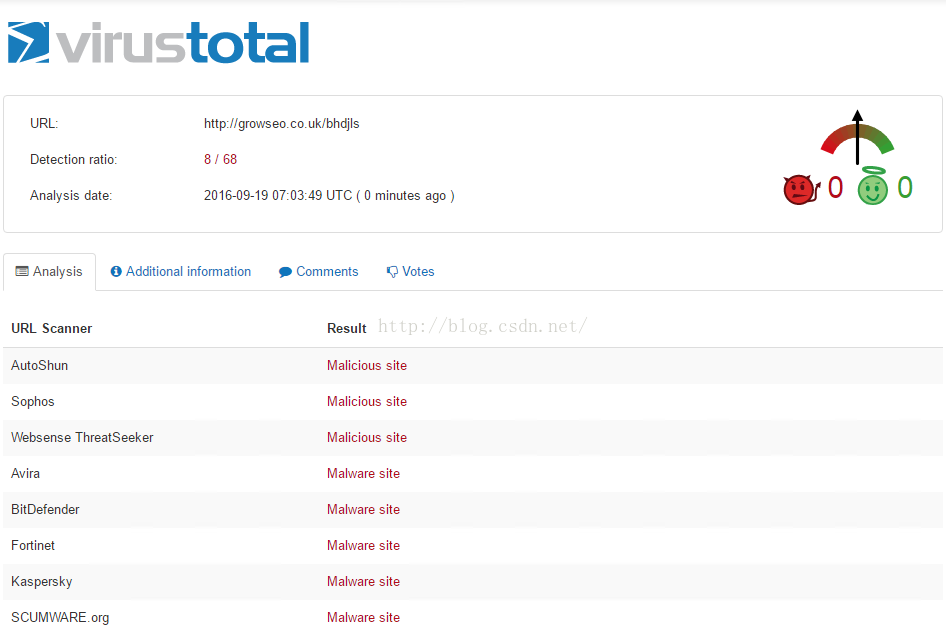This screenshot has height=631, width=946.
Task: Click SCUMWARE.org's Malware site result
Action: (363, 618)
